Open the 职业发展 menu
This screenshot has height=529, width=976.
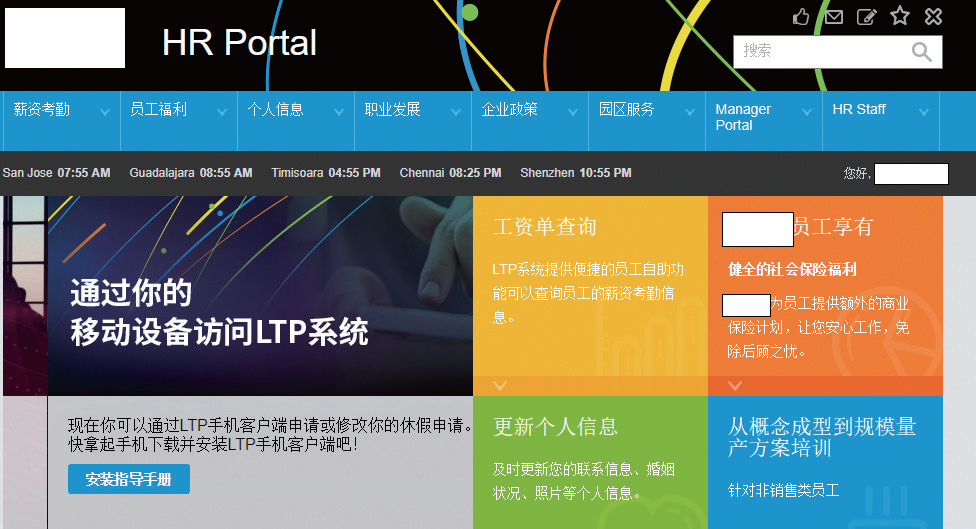tap(392, 110)
